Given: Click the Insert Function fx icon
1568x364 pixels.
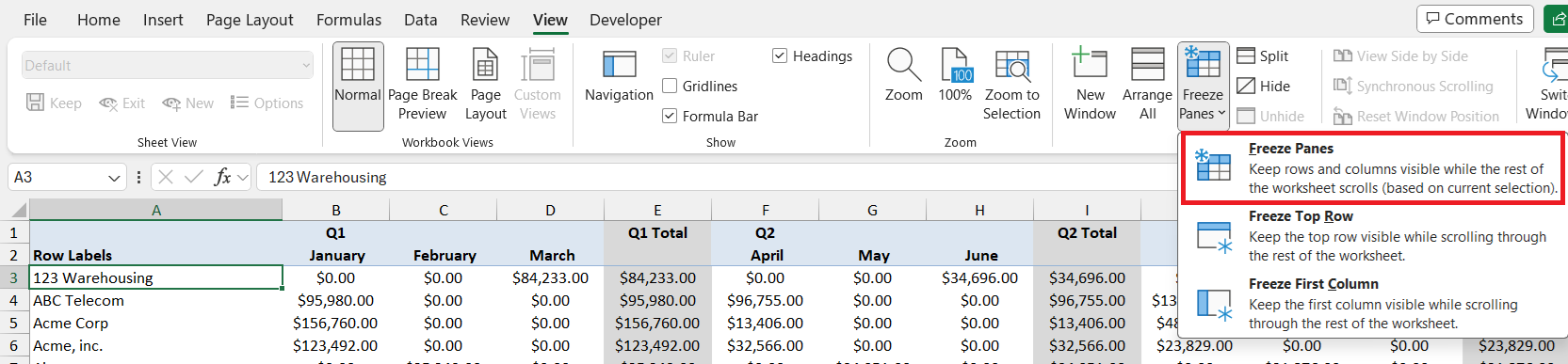Looking at the screenshot, I should (223, 177).
